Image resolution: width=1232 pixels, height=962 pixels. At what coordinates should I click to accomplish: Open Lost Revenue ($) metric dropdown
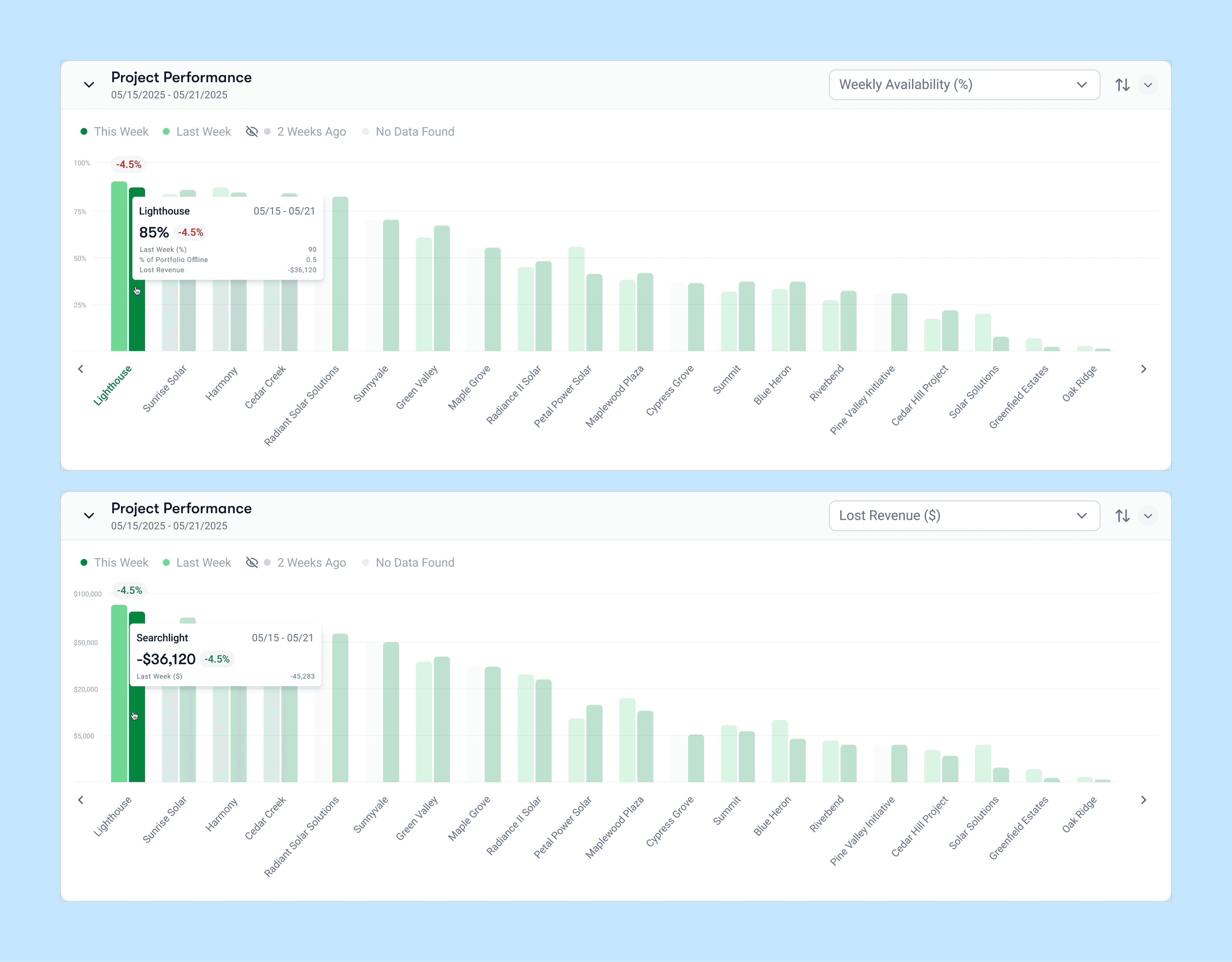963,515
